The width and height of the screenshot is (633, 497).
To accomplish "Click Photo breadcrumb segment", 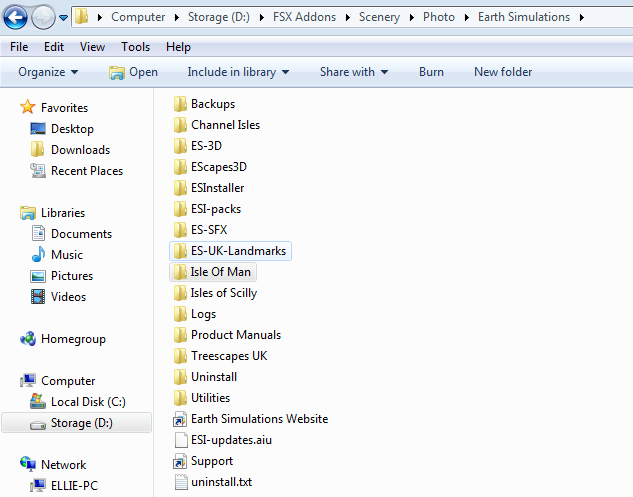I will pyautogui.click(x=439, y=17).
